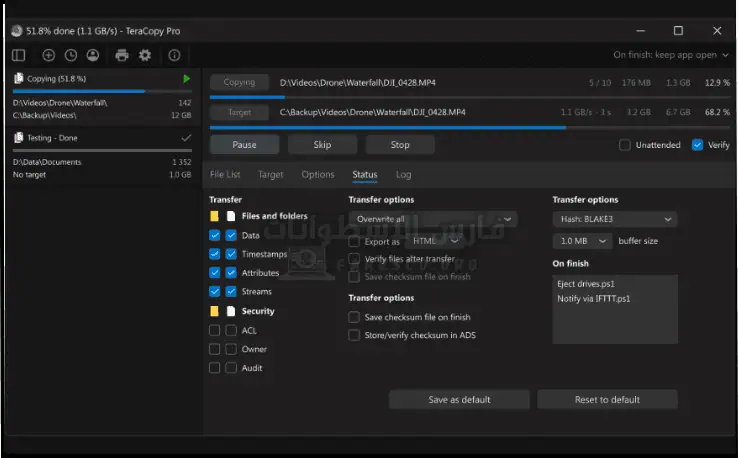The width and height of the screenshot is (738, 458).
Task: Click the info icon in toolbar
Action: pyautogui.click(x=174, y=55)
